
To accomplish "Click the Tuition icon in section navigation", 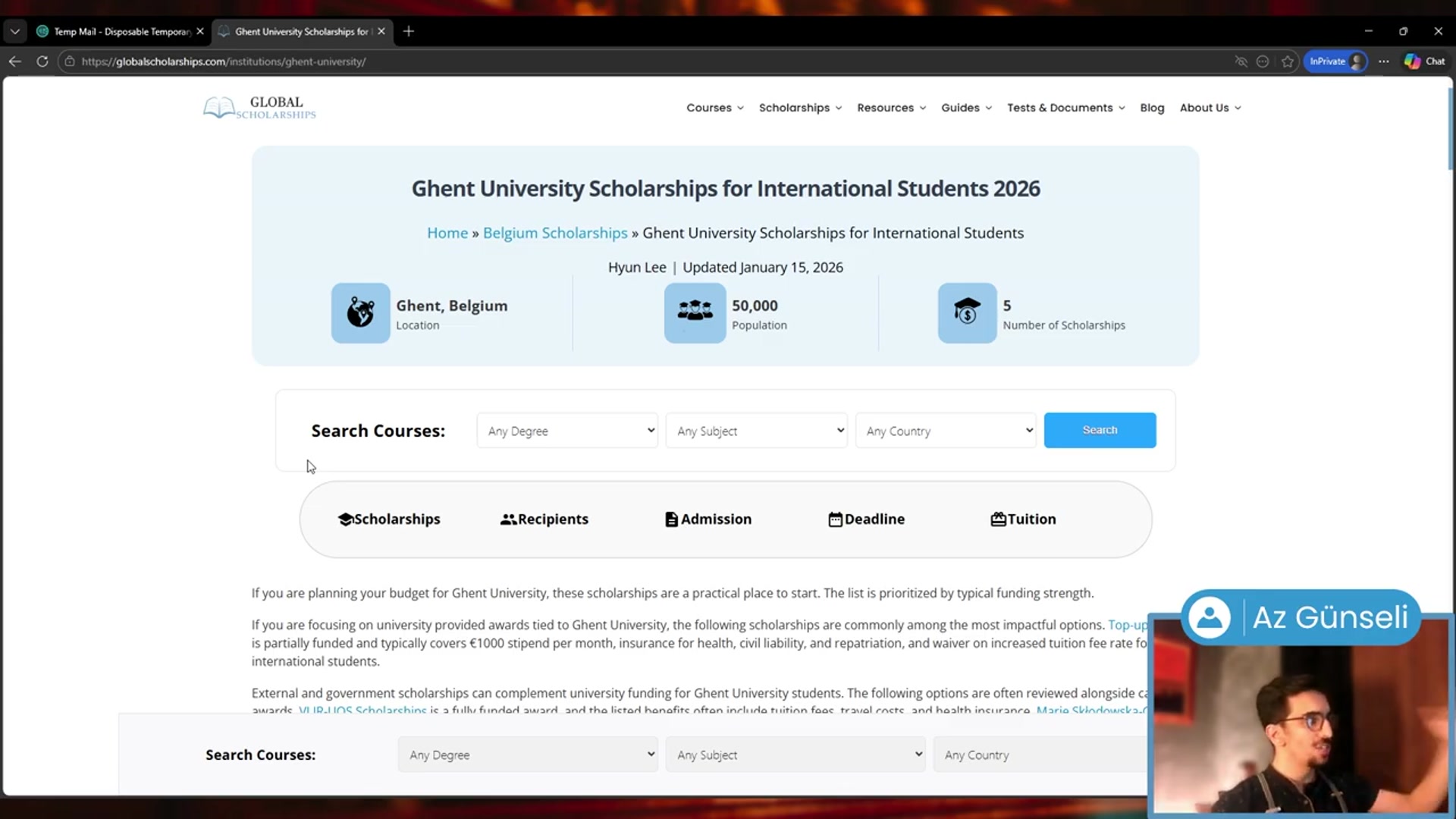I will (999, 519).
